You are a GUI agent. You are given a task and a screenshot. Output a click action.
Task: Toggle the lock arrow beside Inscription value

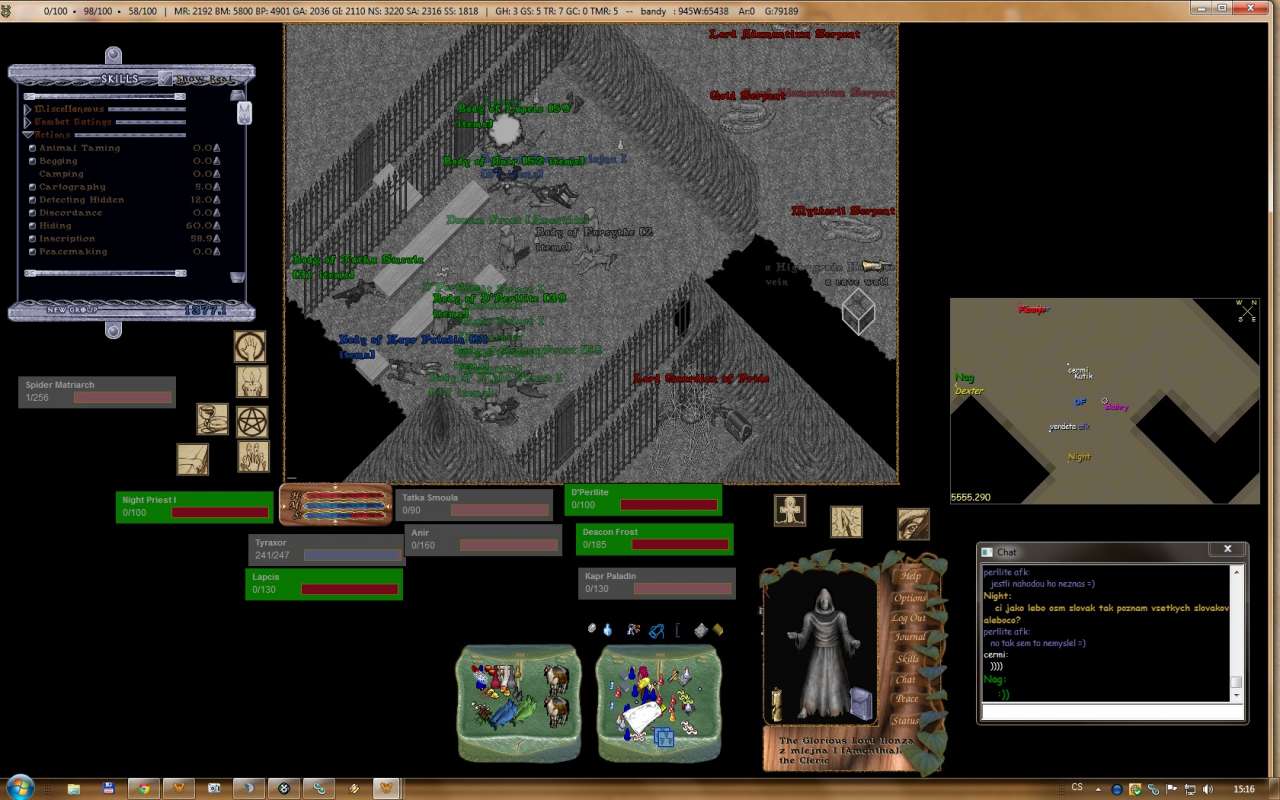216,239
